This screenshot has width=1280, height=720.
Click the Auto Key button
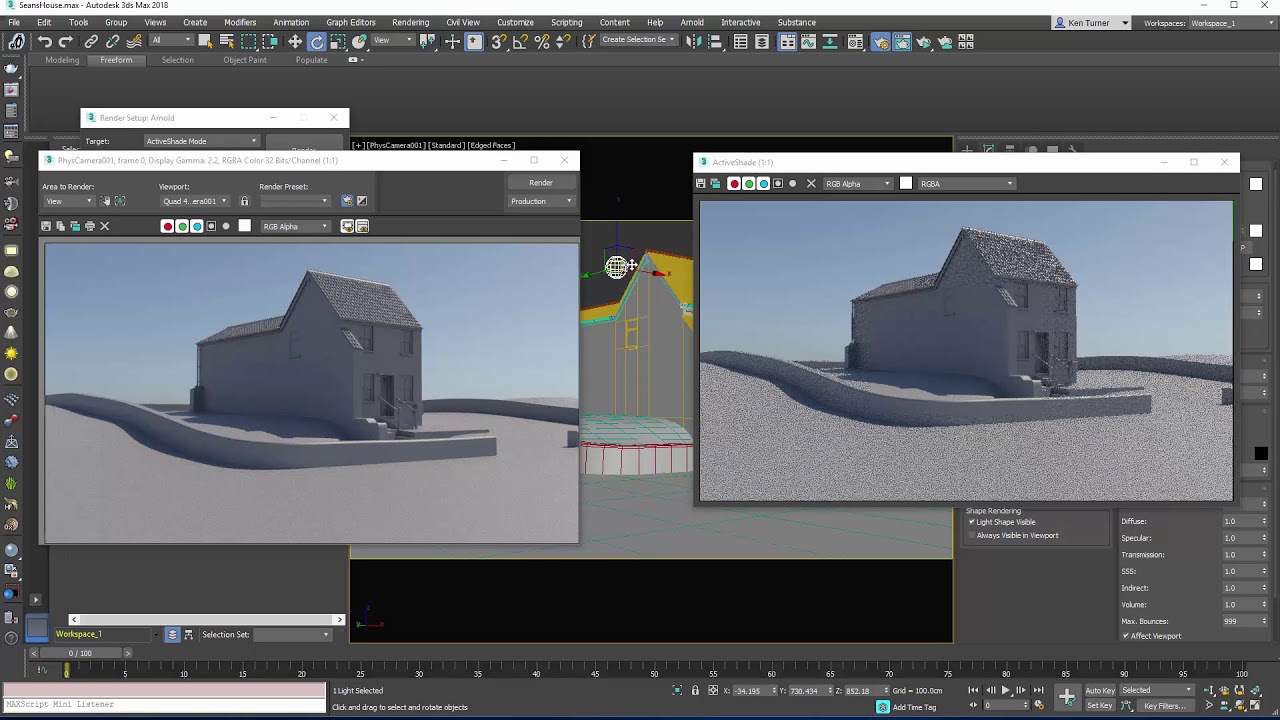[1100, 690]
